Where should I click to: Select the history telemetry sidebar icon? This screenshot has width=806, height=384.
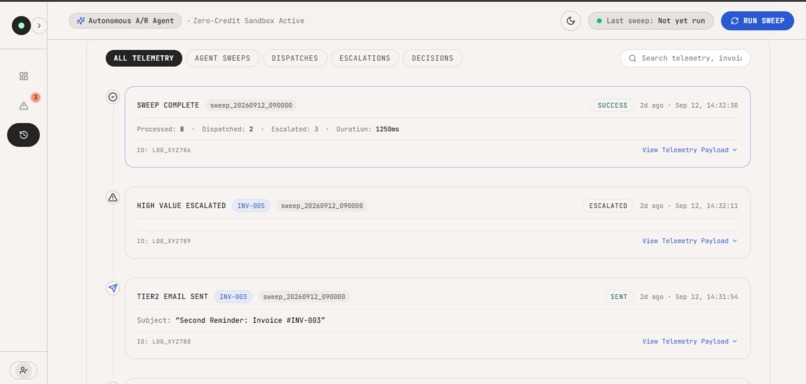point(24,135)
